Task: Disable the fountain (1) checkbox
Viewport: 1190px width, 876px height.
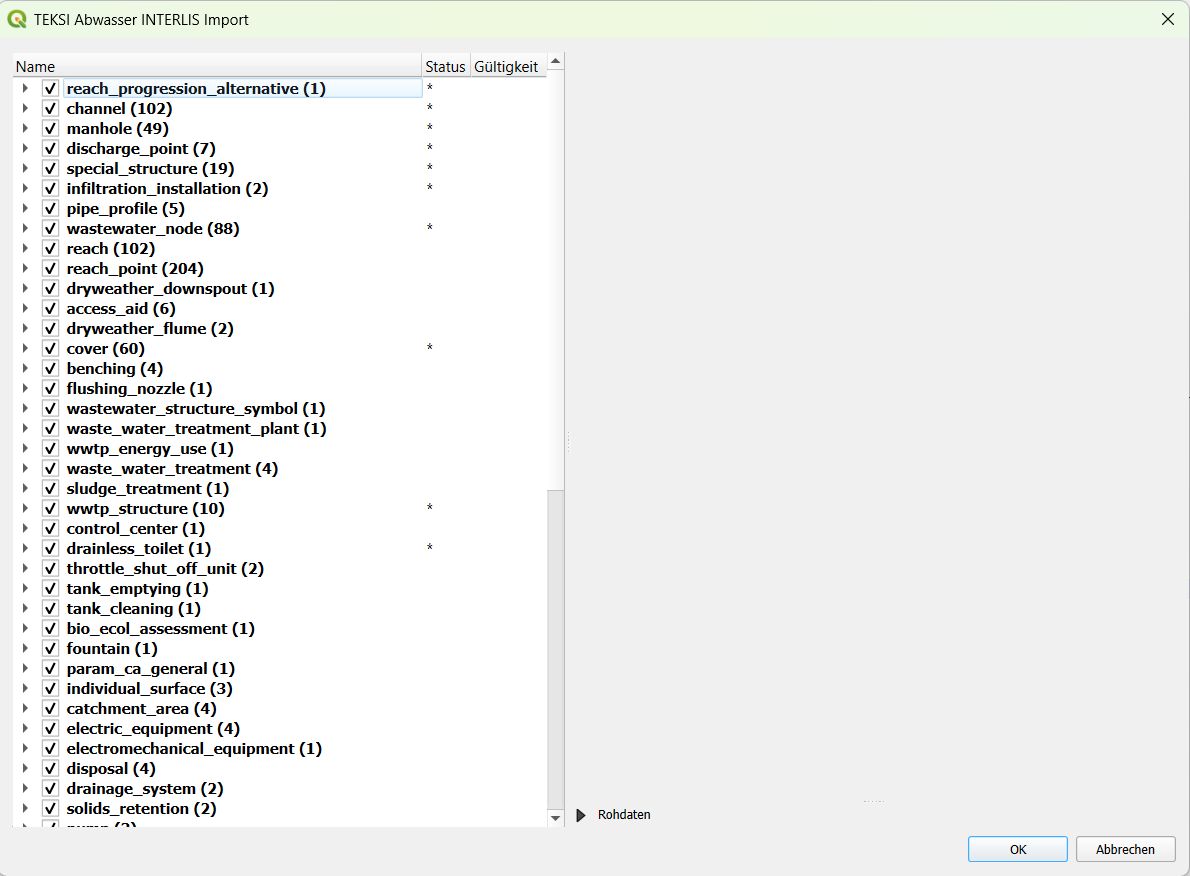Action: click(50, 648)
